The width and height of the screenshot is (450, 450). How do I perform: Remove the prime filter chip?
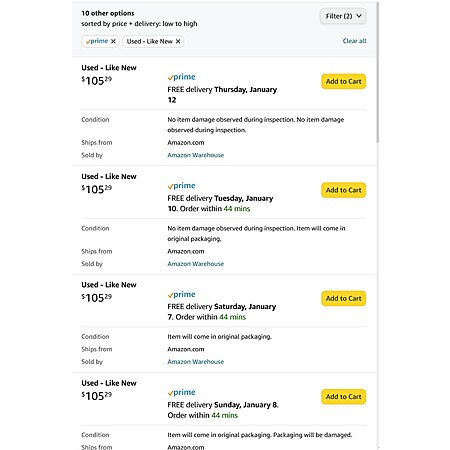[x=113, y=41]
